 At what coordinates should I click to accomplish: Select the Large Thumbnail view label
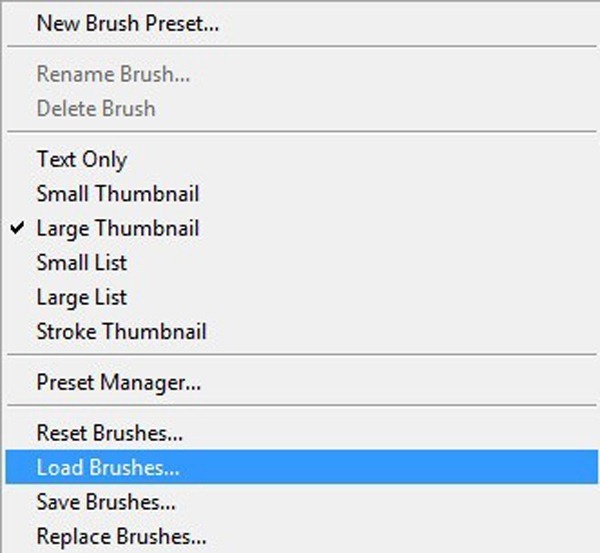(x=118, y=228)
